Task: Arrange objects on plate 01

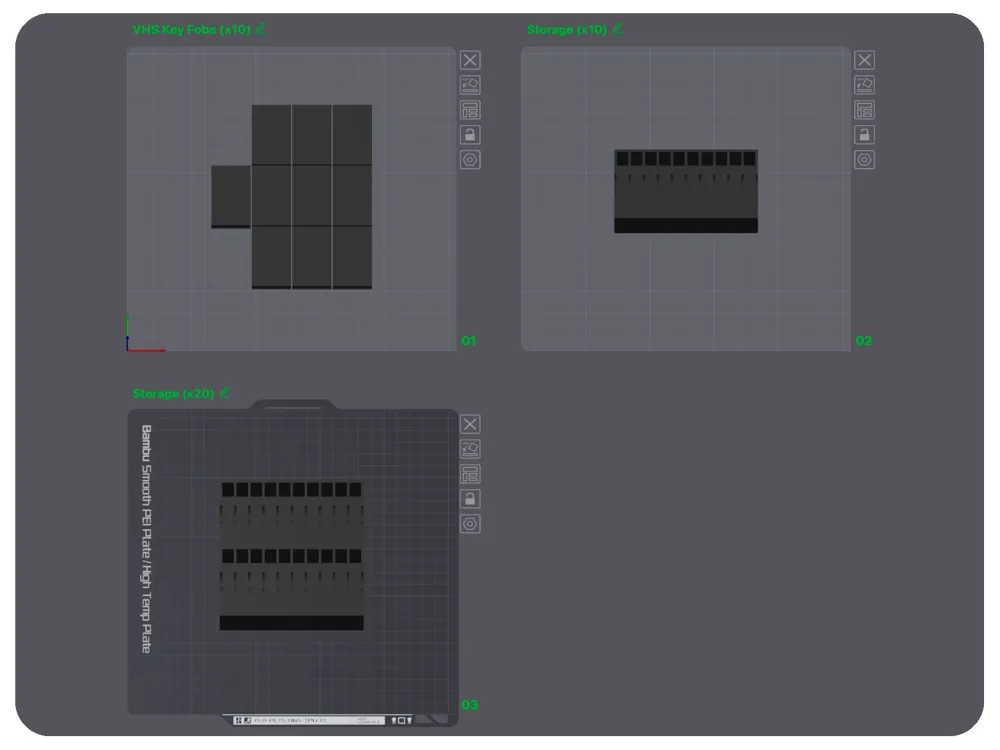Action: coord(470,110)
